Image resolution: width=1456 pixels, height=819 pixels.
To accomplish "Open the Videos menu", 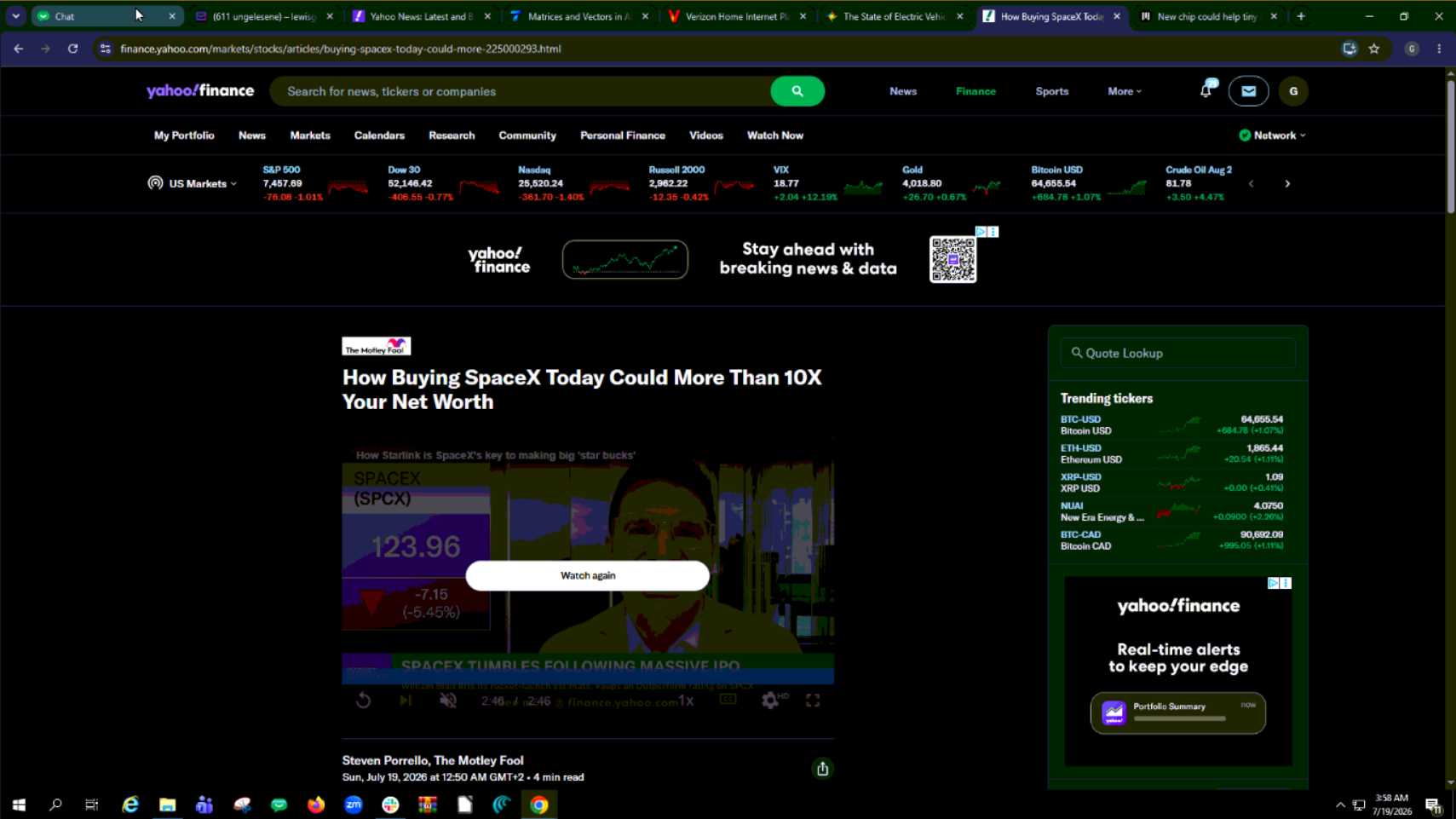I will [706, 136].
